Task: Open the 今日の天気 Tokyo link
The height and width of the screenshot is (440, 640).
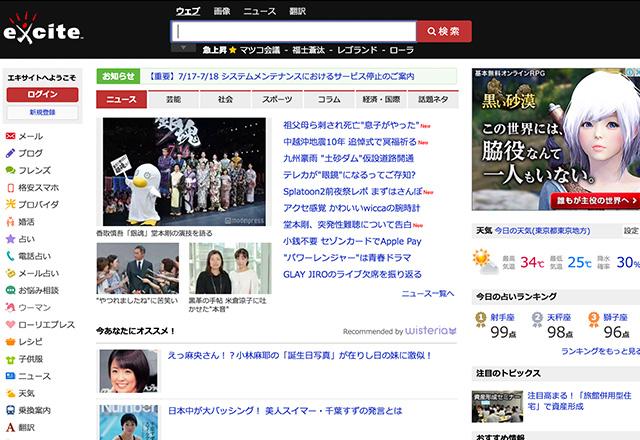Action: point(542,231)
